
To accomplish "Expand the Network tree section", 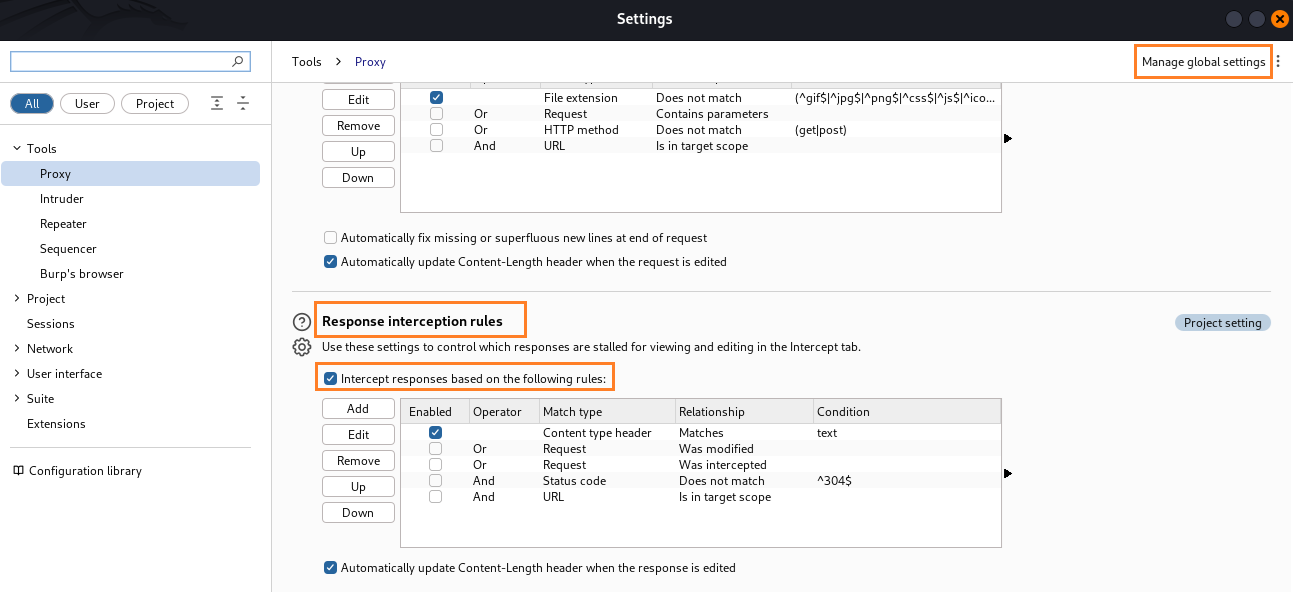I will [x=17, y=349].
